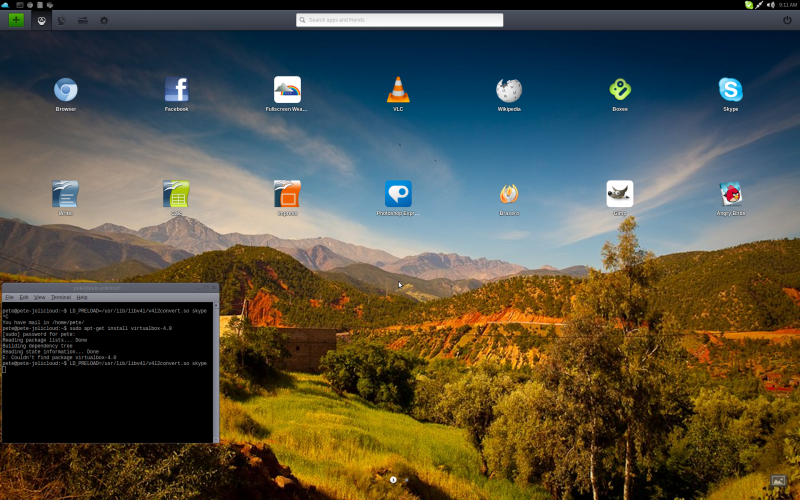This screenshot has height=500, width=800.
Task: Click the terminal scrollbar up arrow
Action: 216,305
